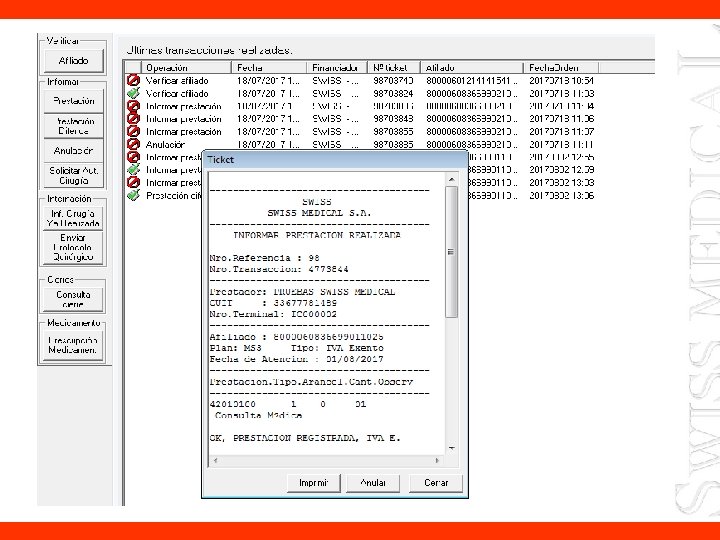Click the Anulación operation cell in the table
This screenshot has height=540, width=720.
[165, 145]
